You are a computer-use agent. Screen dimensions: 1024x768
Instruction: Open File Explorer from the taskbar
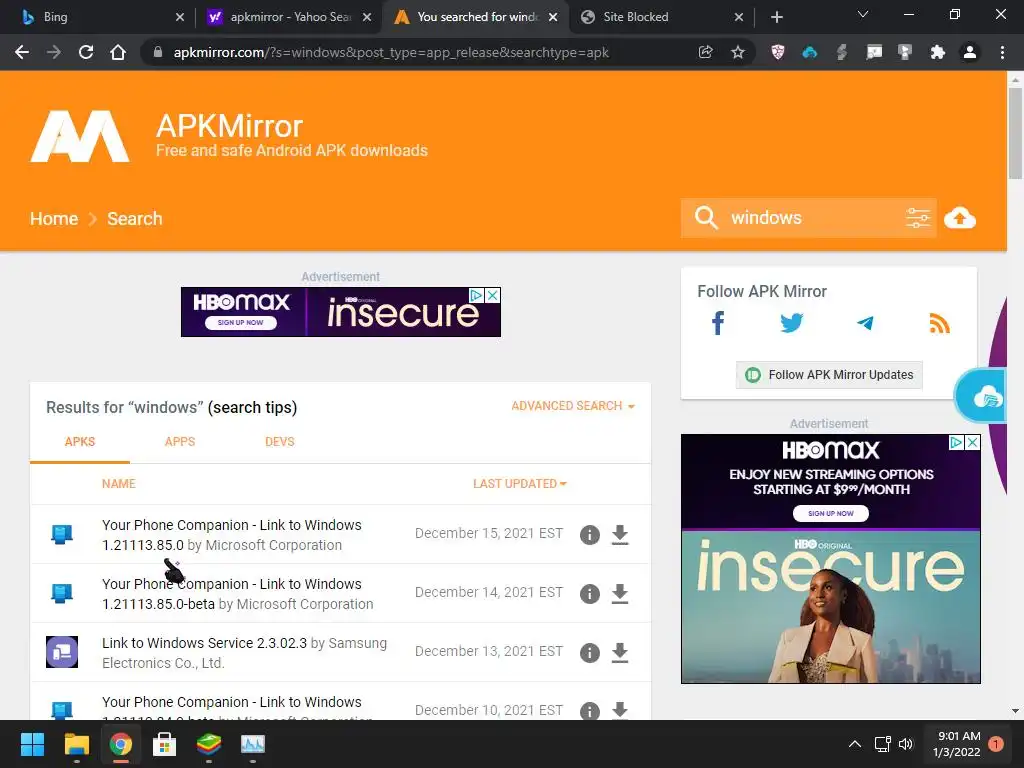(76, 744)
